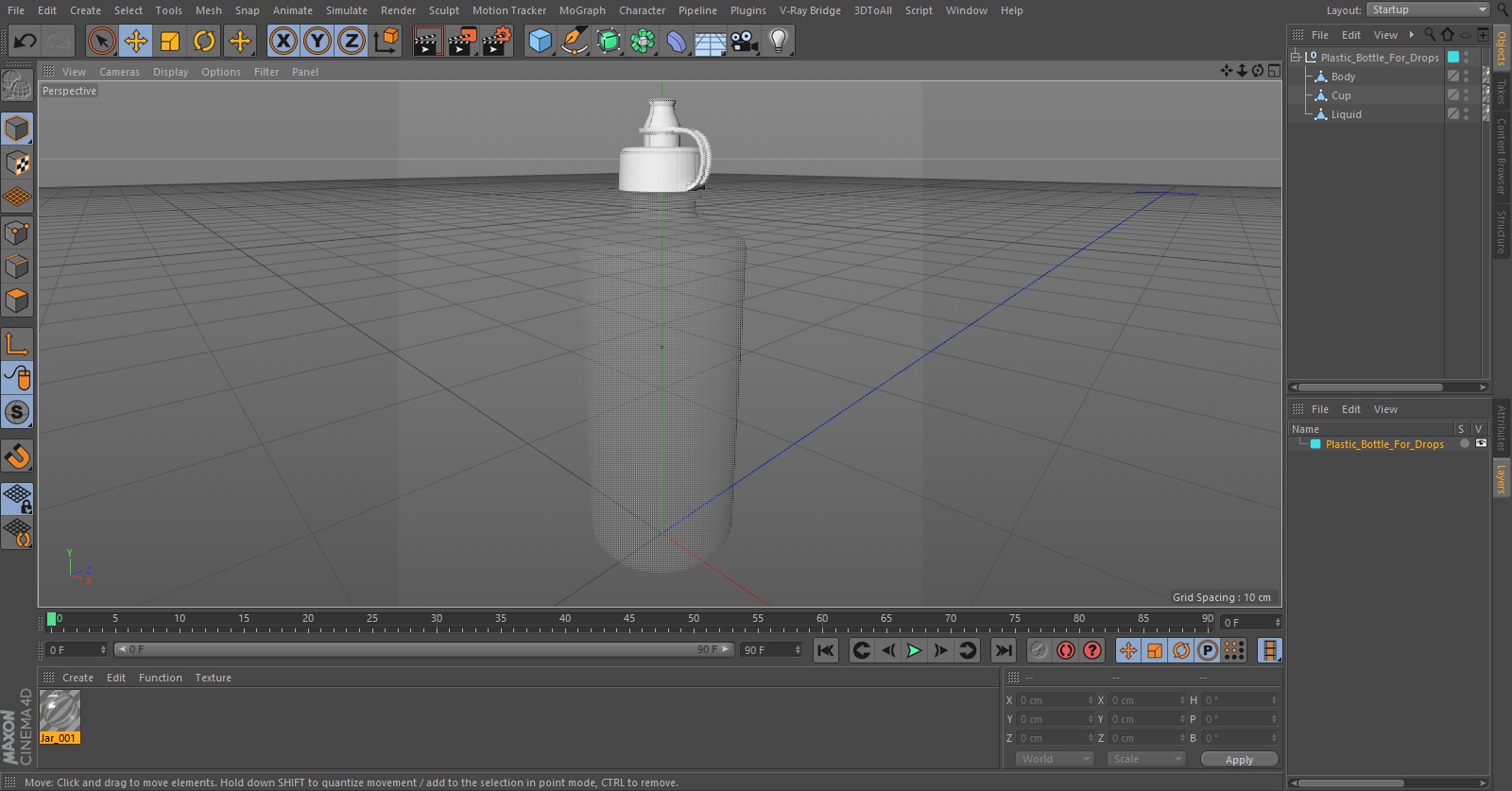Toggle layer visibility for Plastic_Bottle_For_Drops

(x=1481, y=443)
